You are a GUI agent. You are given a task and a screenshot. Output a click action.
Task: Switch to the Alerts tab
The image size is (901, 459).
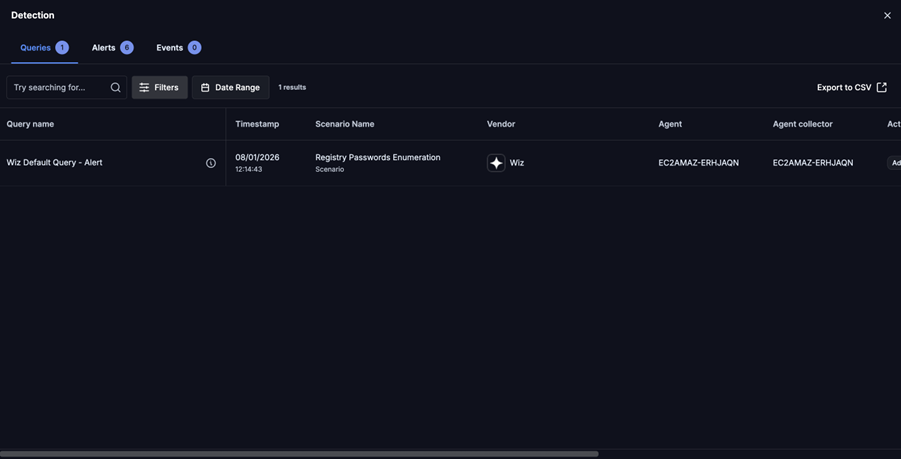coord(104,48)
